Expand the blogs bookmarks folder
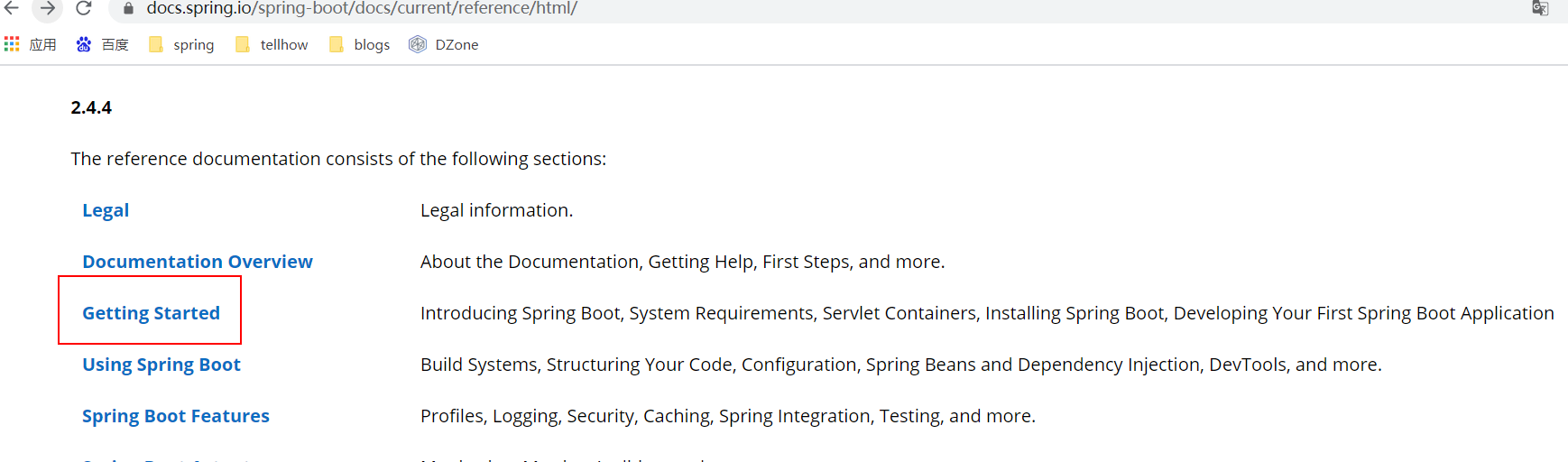The image size is (1568, 462). (x=360, y=44)
